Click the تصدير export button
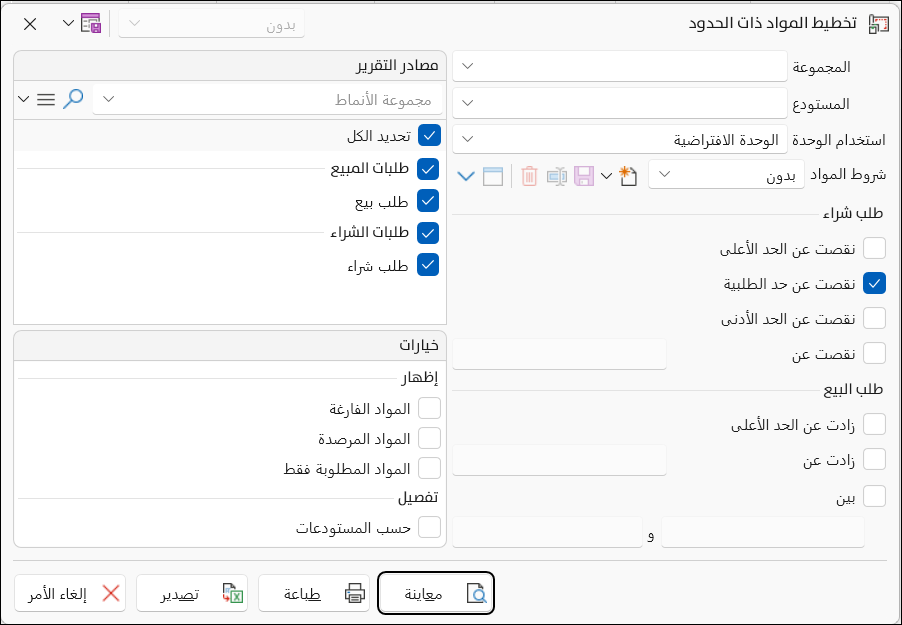This screenshot has width=902, height=625. point(192,593)
